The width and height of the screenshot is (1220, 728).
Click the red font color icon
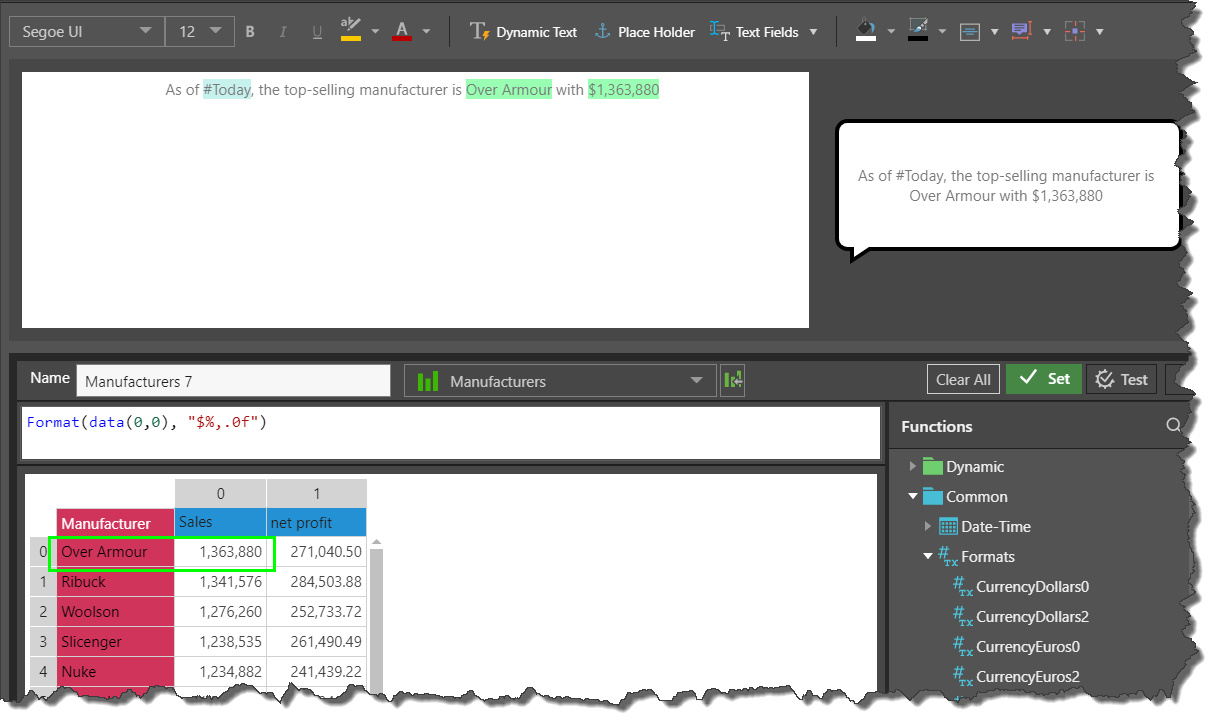[402, 30]
